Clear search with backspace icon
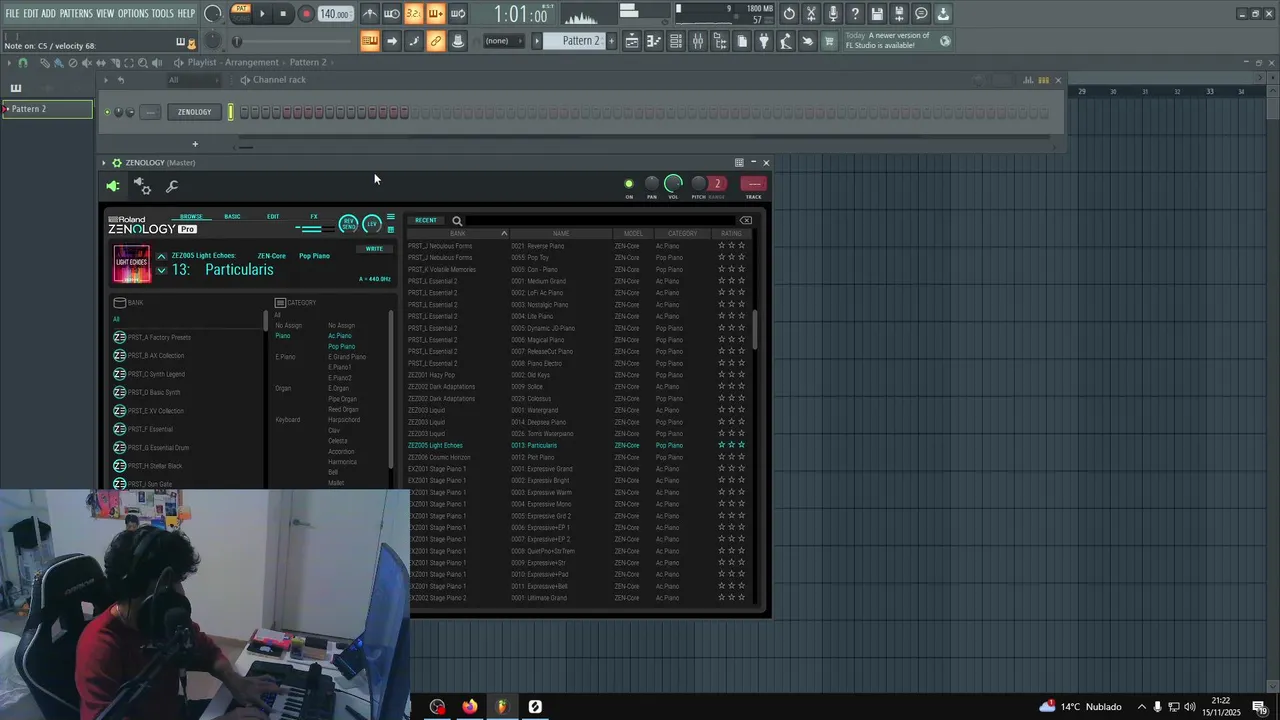The height and width of the screenshot is (720, 1280). [x=746, y=220]
